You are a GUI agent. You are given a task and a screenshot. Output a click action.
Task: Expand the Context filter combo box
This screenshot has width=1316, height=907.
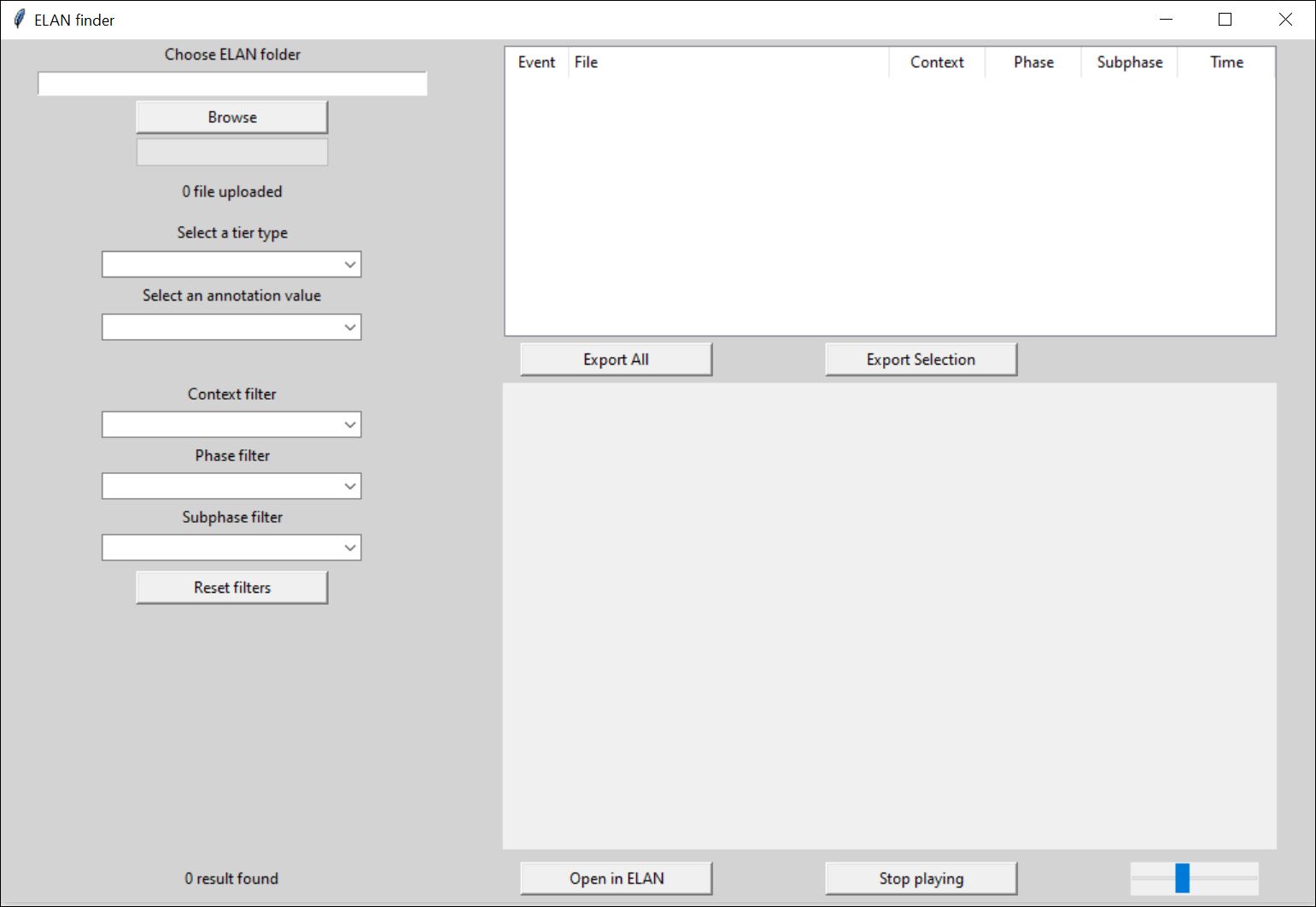click(231, 424)
